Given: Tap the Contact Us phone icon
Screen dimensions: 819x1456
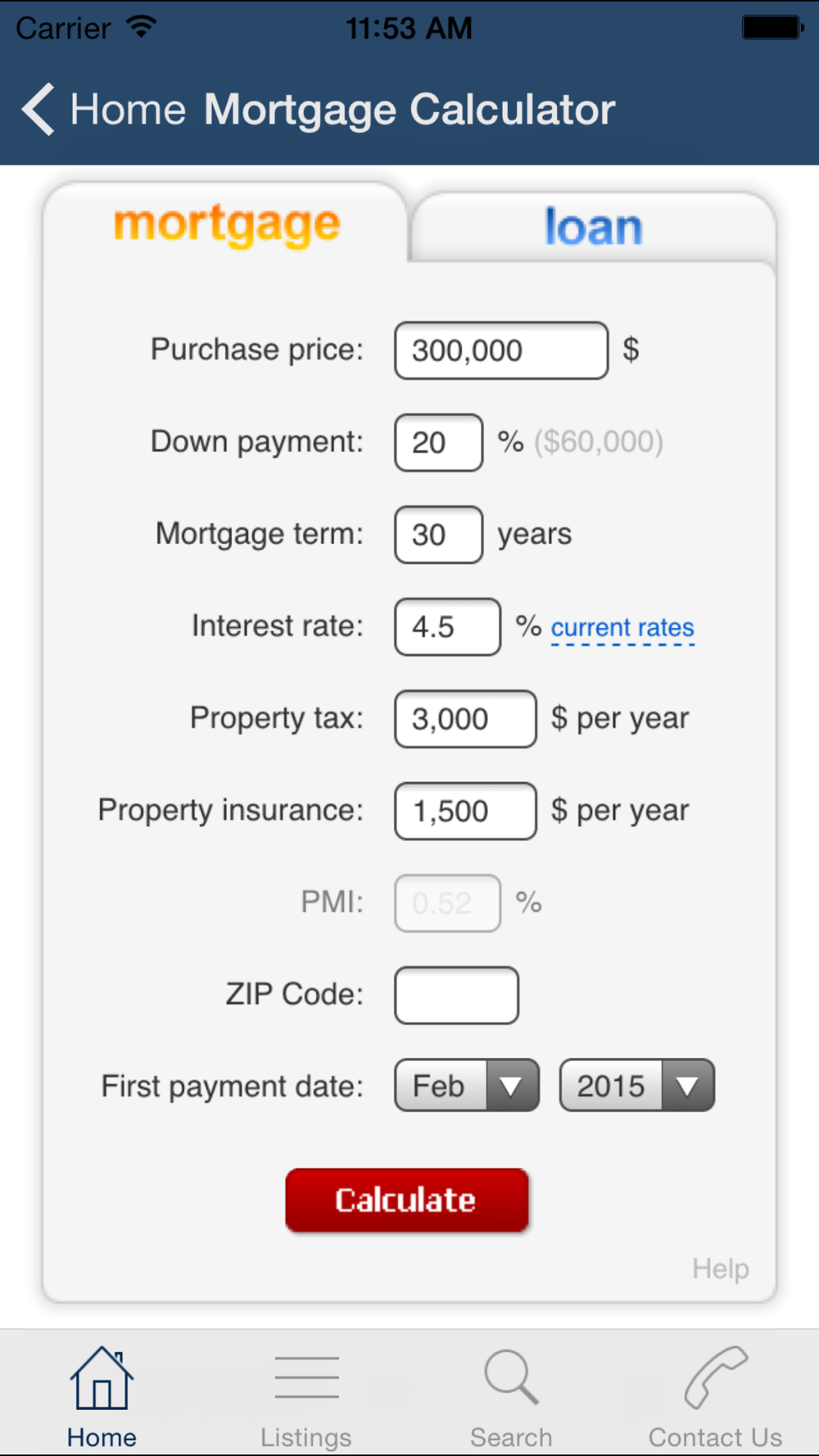Looking at the screenshot, I should pos(715,1377).
